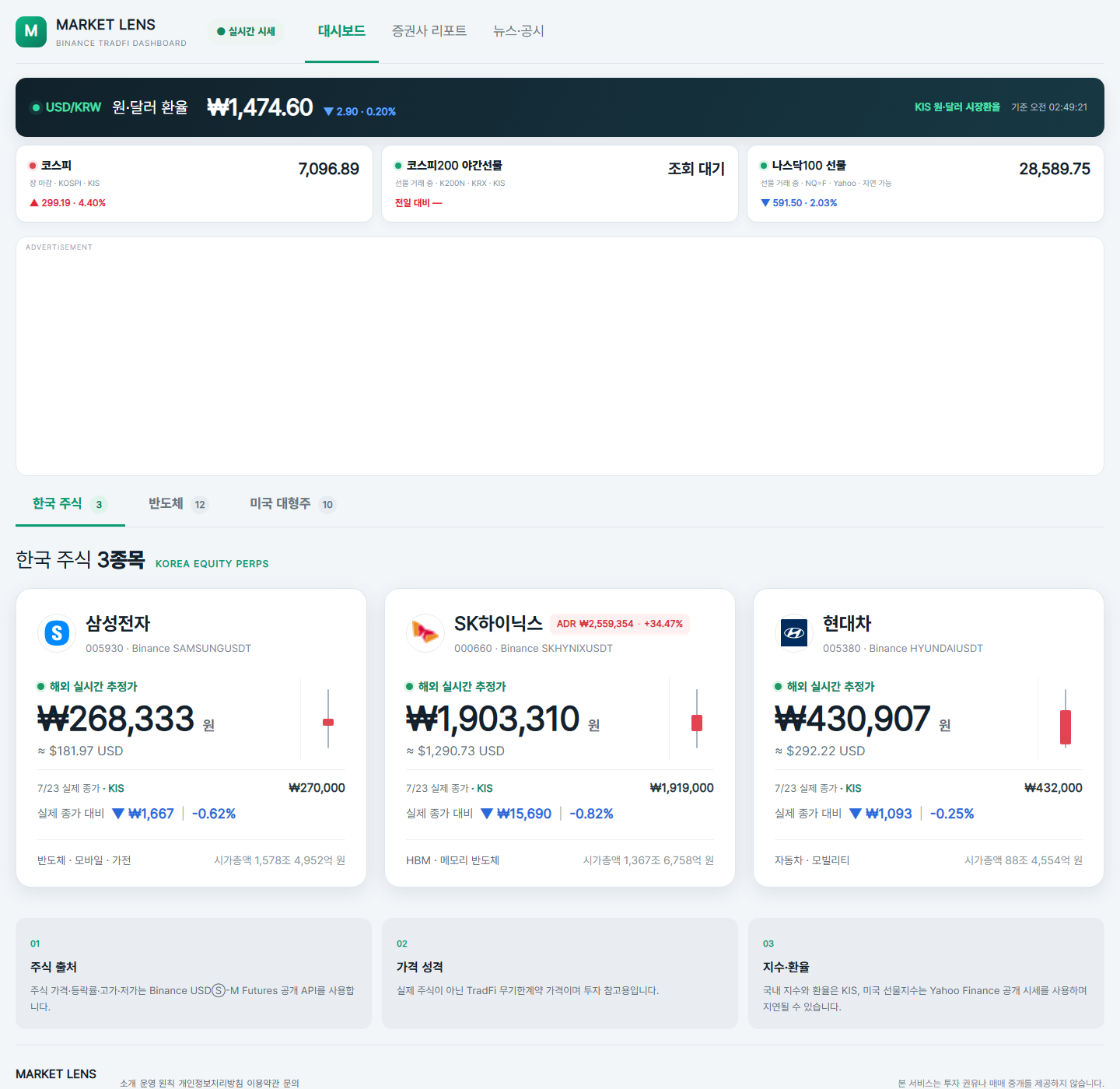1120x1089 pixels.
Task: Switch to the 미국 대형주 category tab
Action: click(292, 504)
